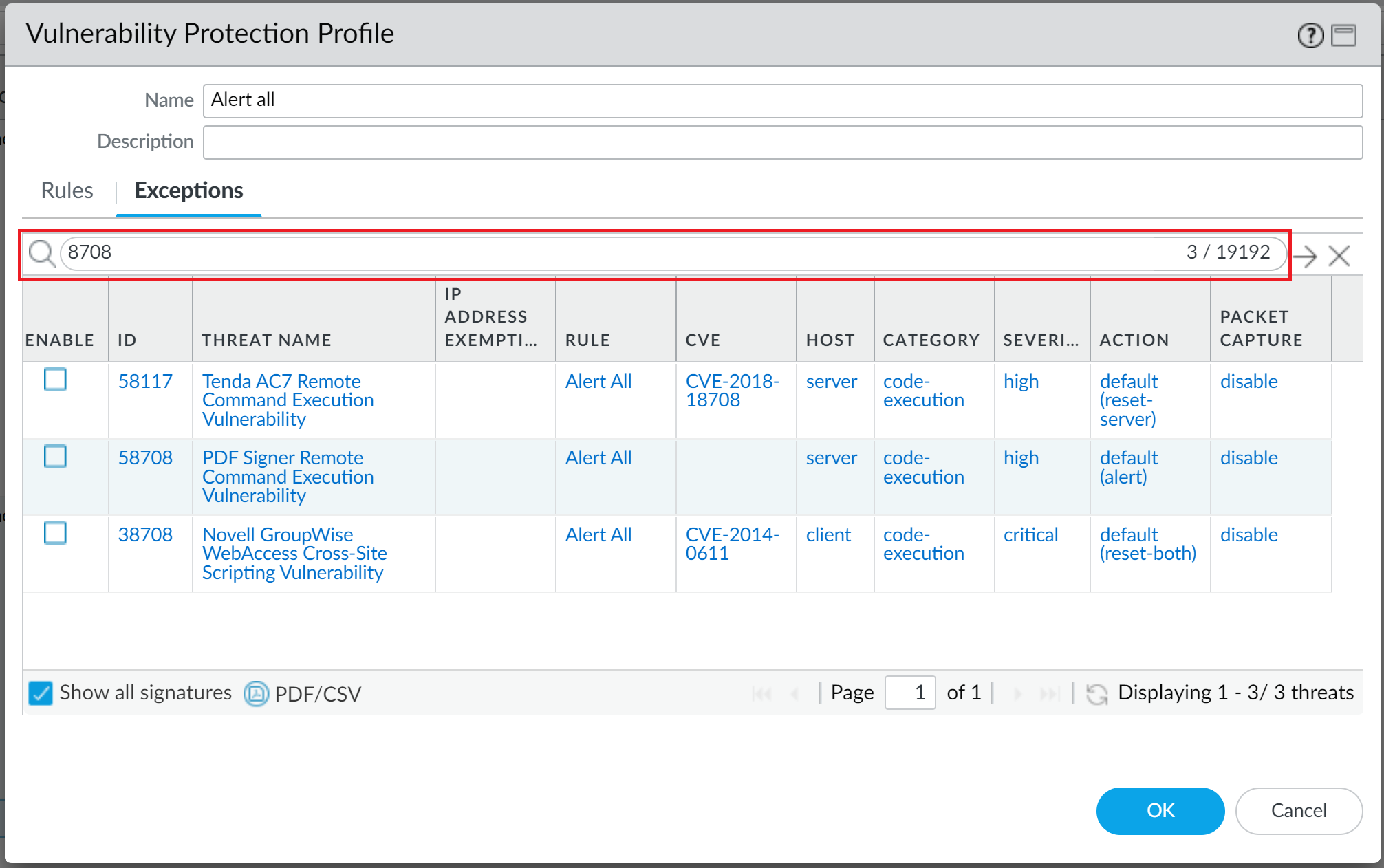Change packet capture disable for threat 38708
This screenshot has height=868, width=1384.
point(1248,534)
